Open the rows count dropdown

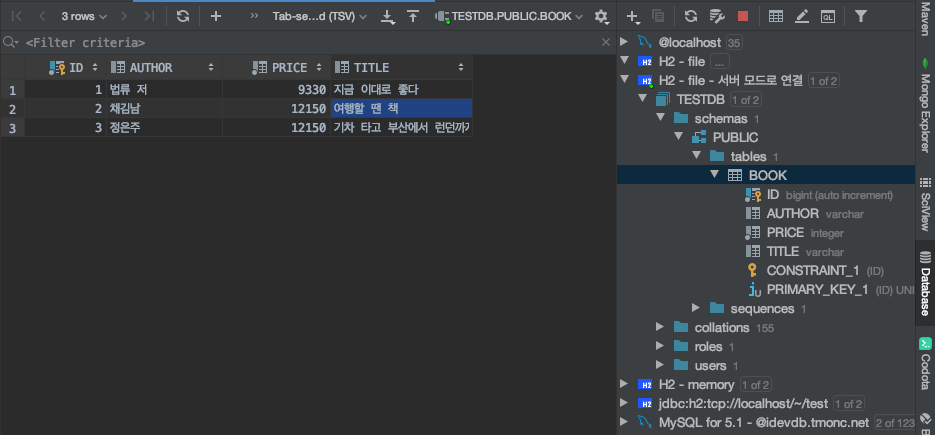pos(84,16)
